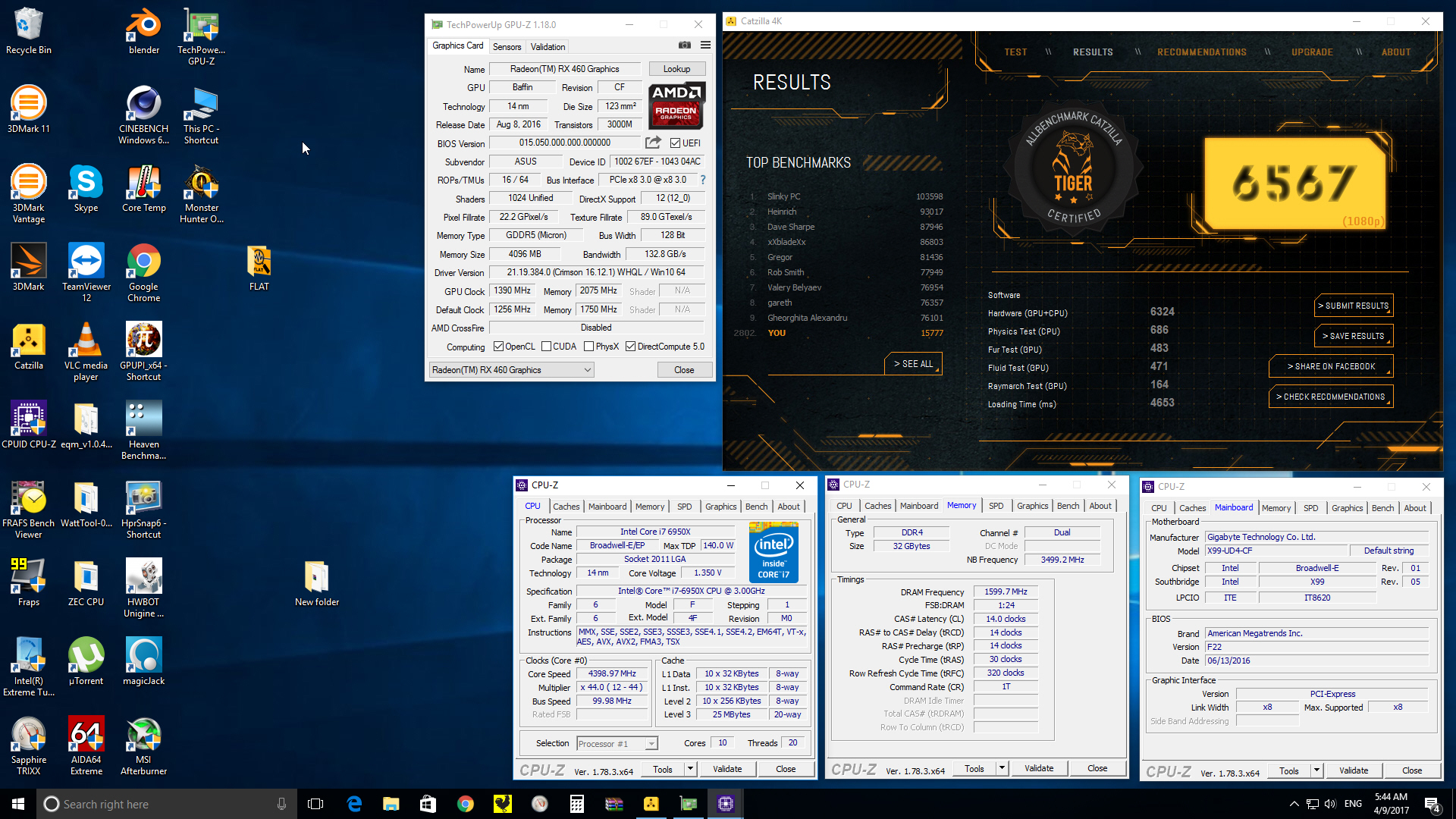This screenshot has height=819, width=1456.
Task: Show hidden system tray icons chevron
Action: point(1294,804)
